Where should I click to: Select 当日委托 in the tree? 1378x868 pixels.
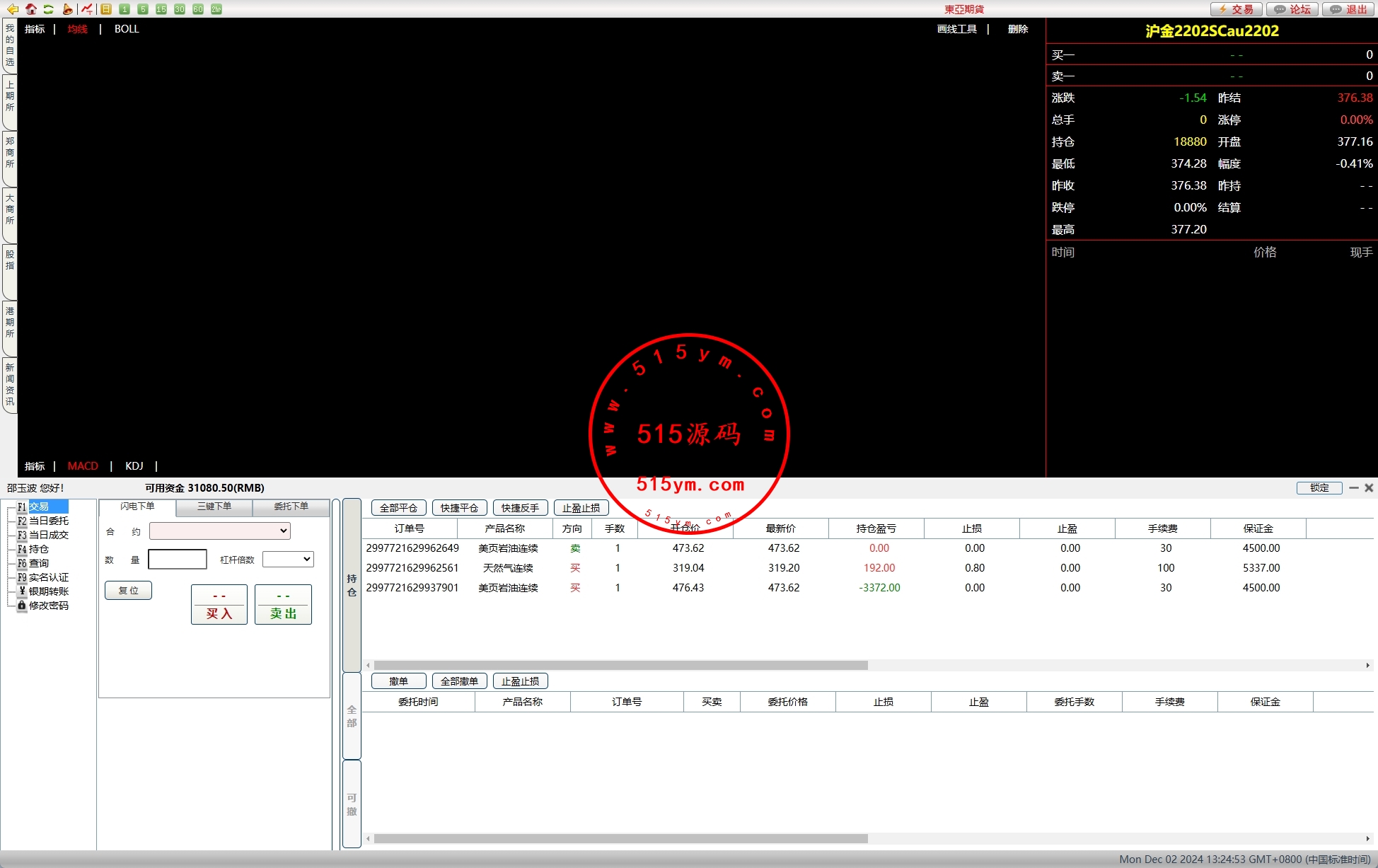[x=48, y=521]
